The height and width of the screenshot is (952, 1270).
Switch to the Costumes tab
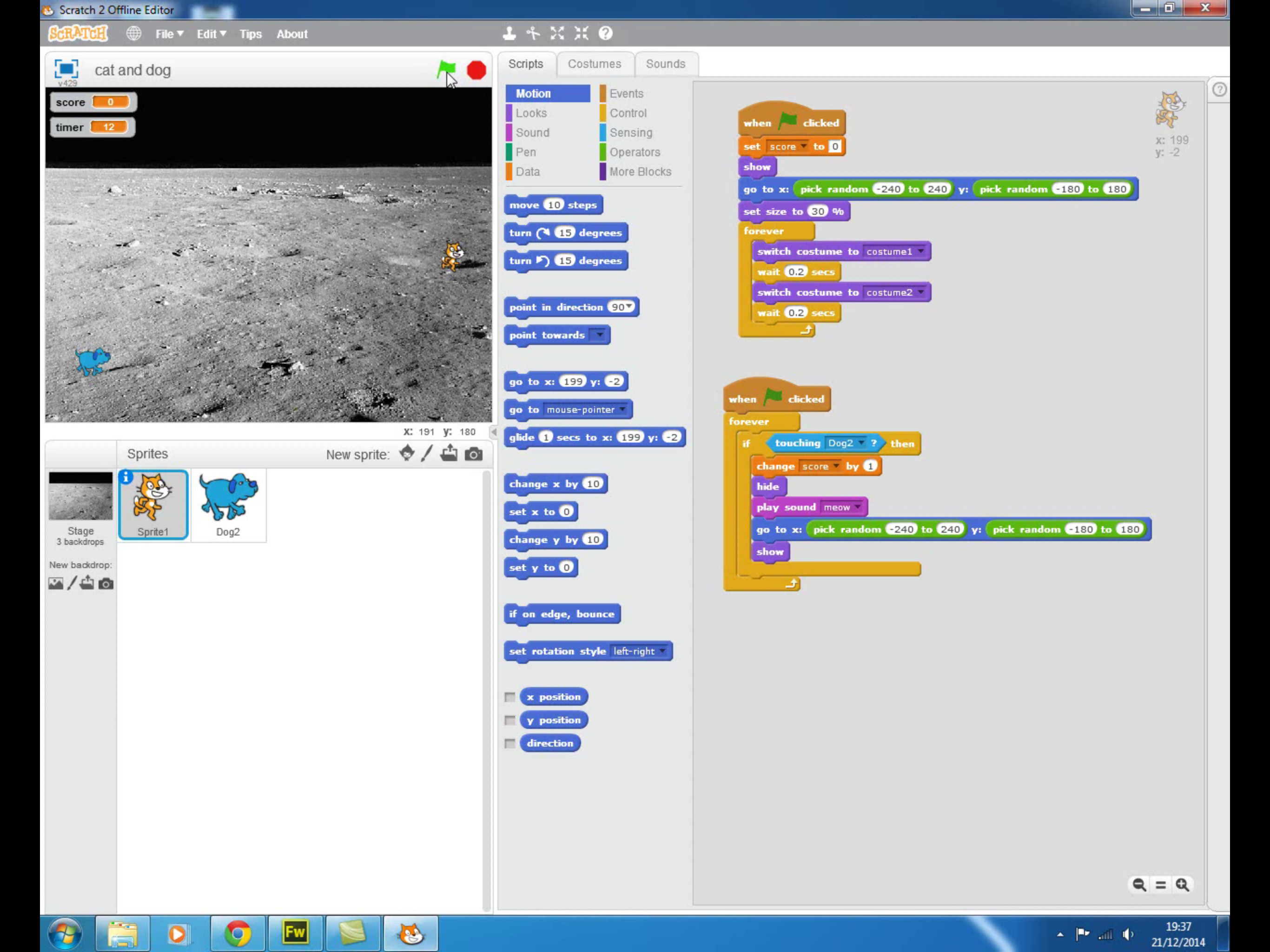[x=594, y=64]
